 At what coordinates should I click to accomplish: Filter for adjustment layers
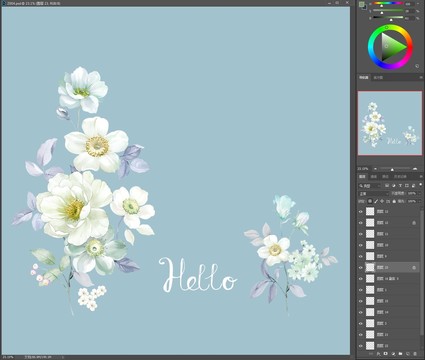394,186
